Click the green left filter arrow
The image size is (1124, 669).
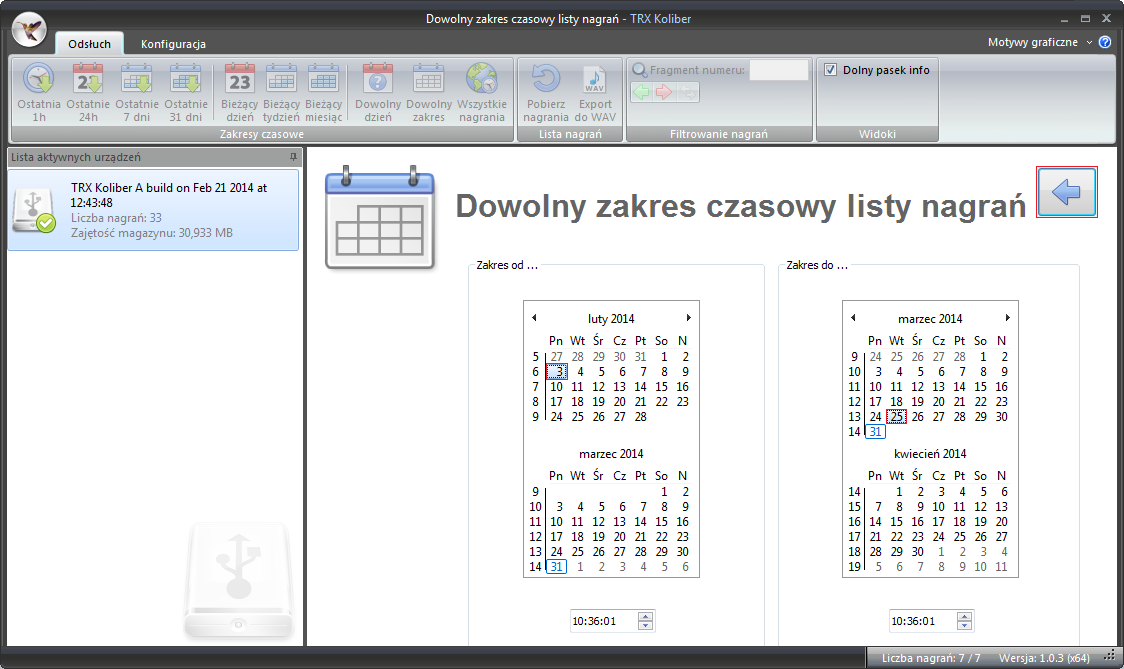(641, 92)
